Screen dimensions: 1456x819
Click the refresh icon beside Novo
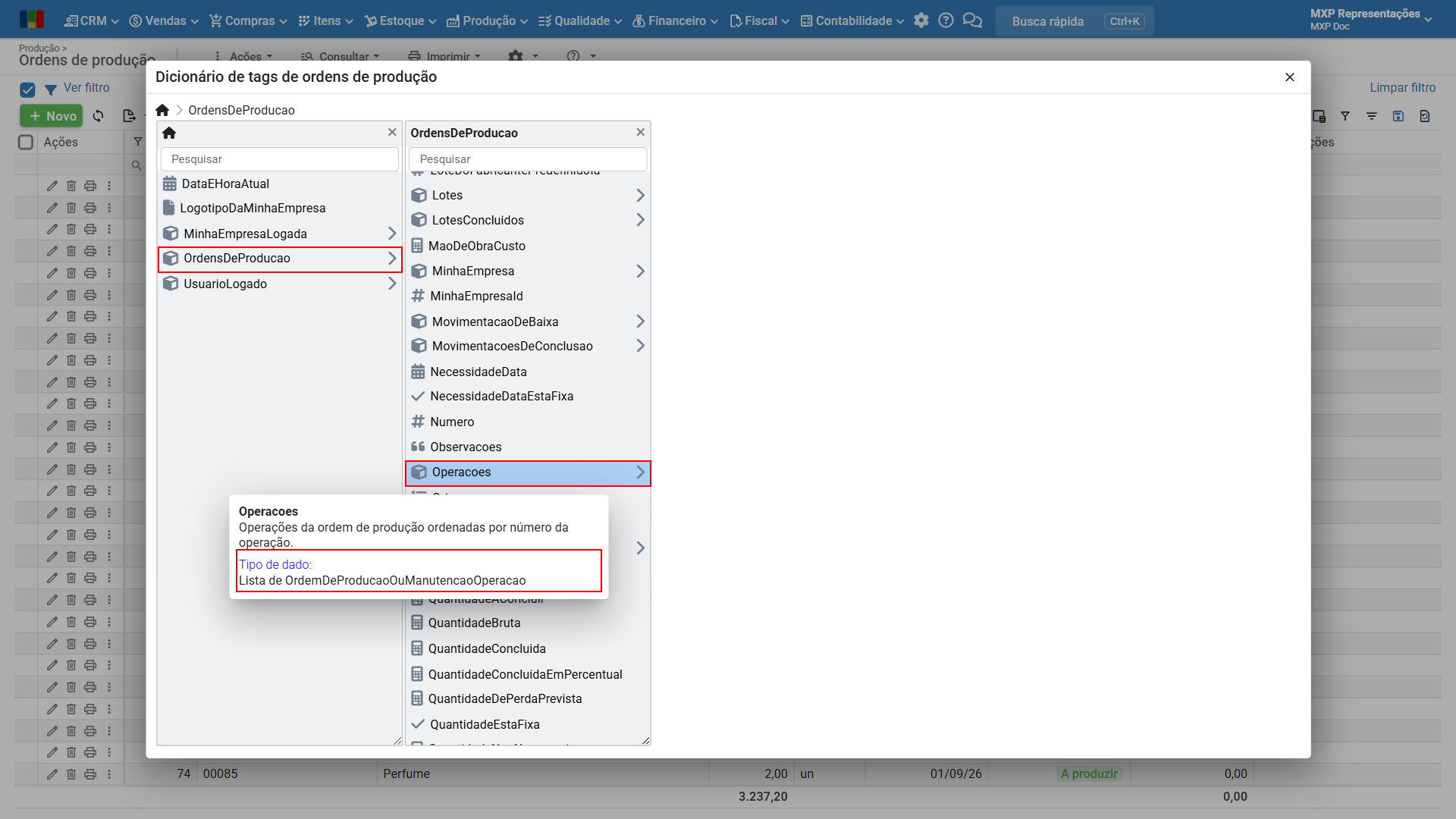tap(99, 116)
